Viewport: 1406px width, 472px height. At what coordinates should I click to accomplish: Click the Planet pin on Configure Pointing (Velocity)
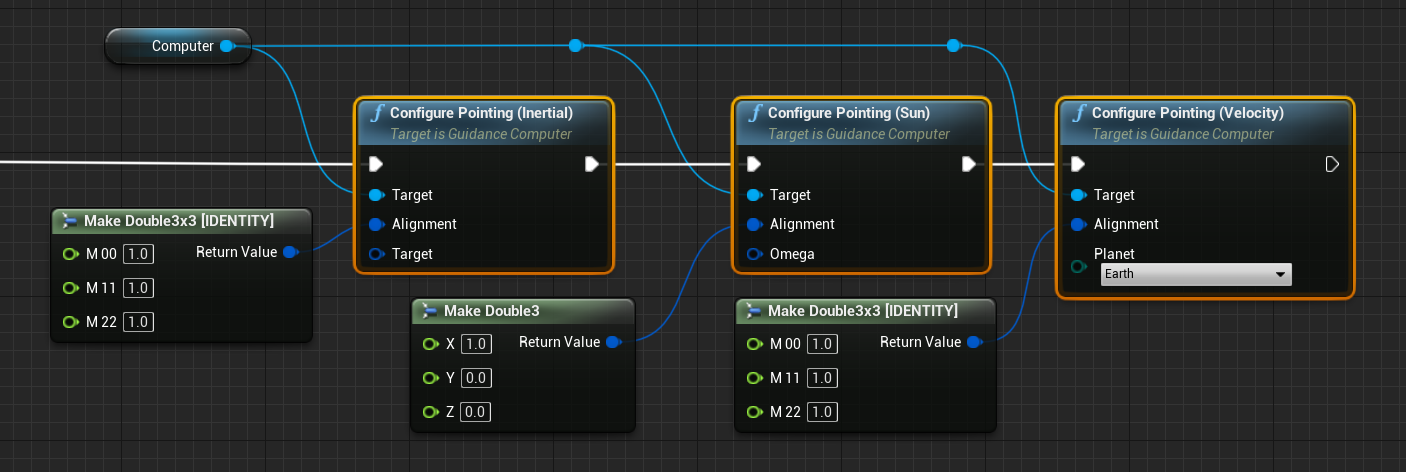[x=1078, y=266]
